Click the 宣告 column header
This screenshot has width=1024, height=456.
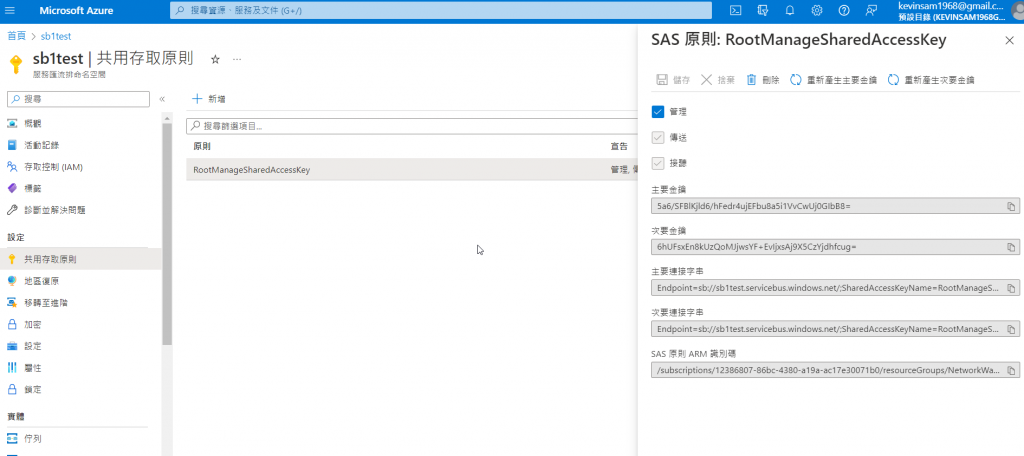coord(619,146)
